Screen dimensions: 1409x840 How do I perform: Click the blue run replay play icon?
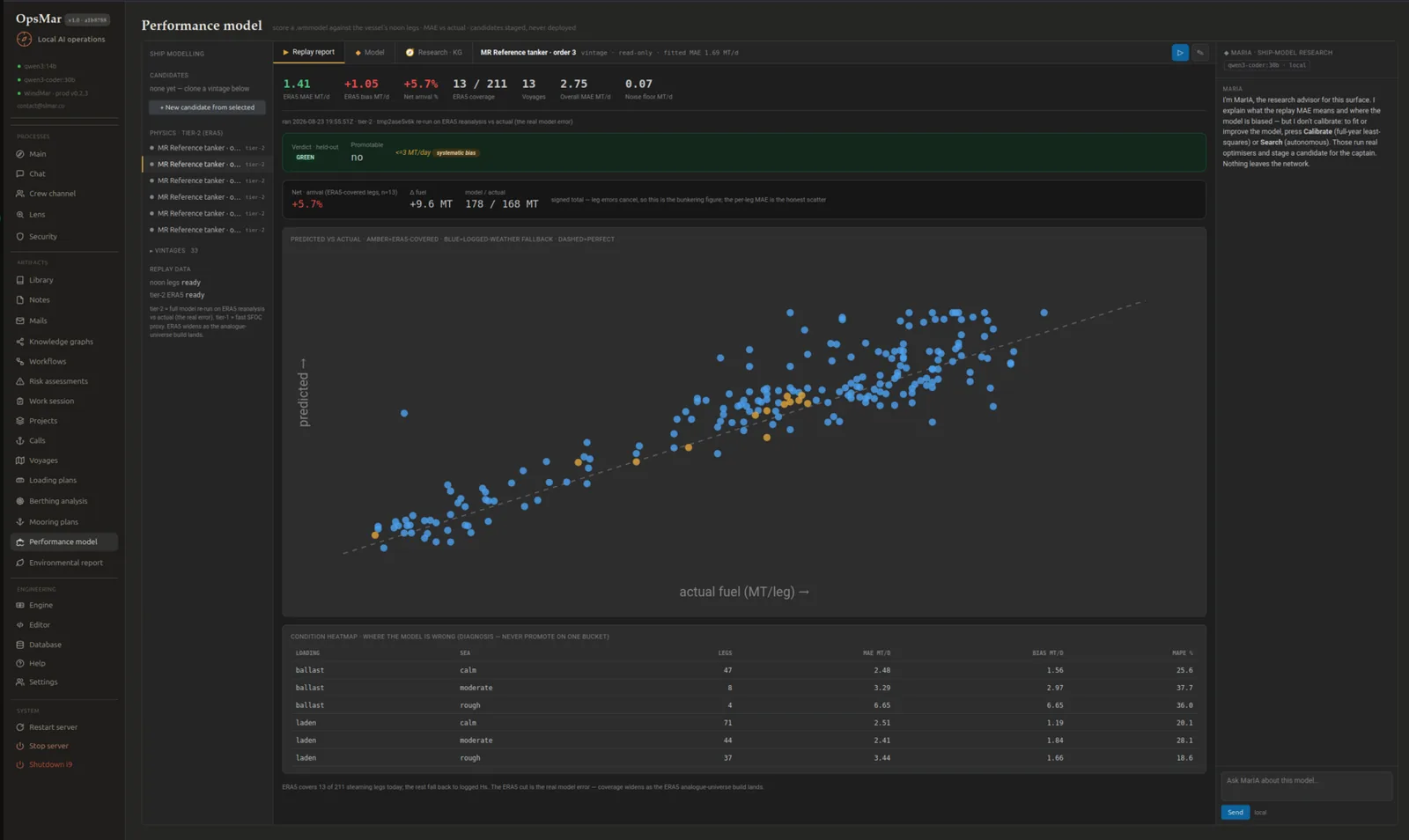click(x=1180, y=53)
